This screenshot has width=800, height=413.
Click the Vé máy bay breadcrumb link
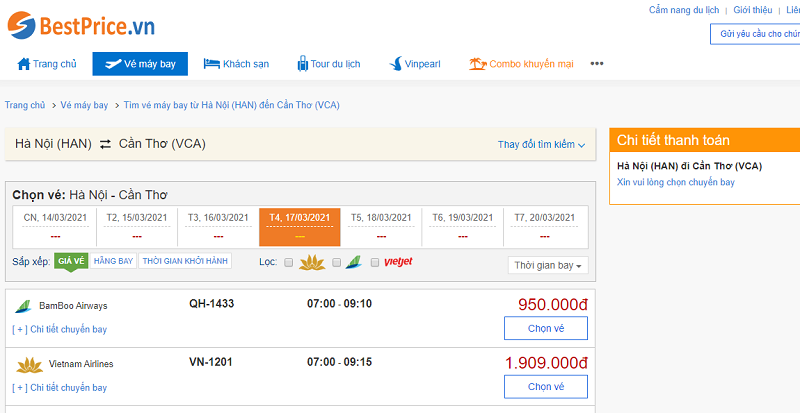point(84,105)
